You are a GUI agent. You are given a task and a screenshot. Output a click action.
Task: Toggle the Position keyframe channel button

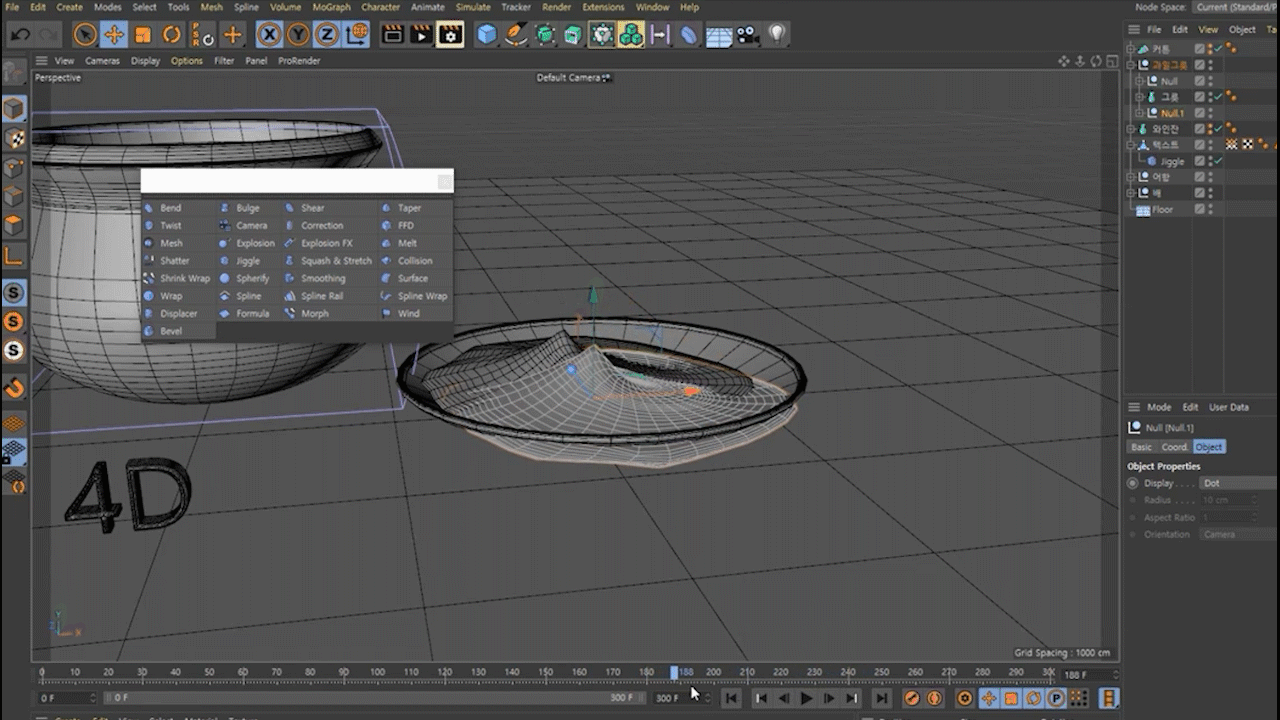(x=988, y=698)
